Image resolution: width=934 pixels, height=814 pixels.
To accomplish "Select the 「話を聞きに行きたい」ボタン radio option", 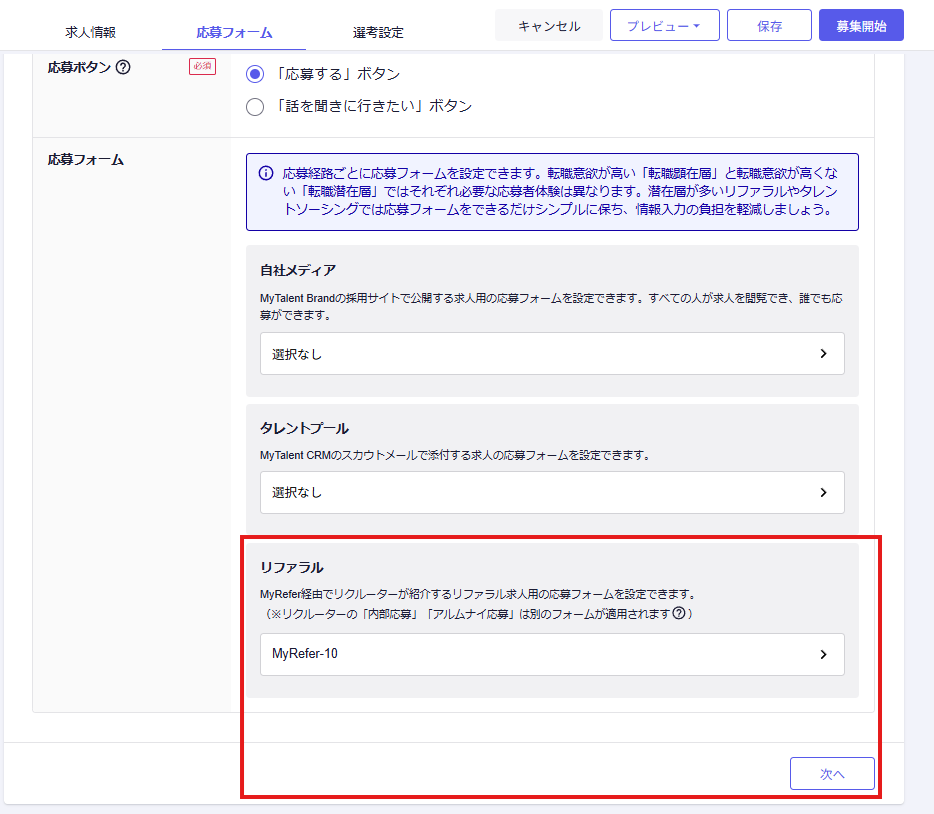I will point(255,106).
